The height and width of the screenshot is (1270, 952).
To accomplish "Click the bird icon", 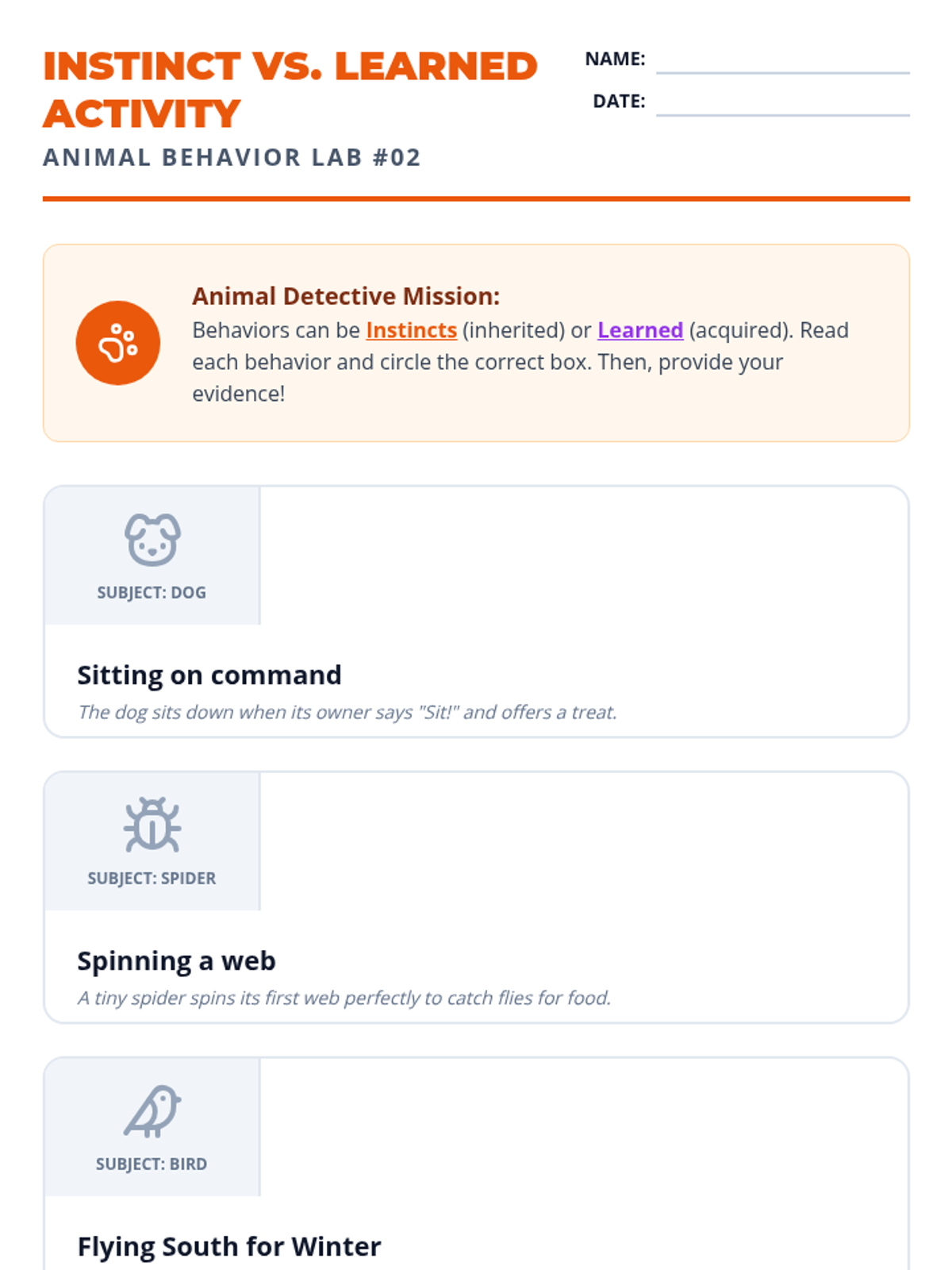I will click(x=152, y=1110).
